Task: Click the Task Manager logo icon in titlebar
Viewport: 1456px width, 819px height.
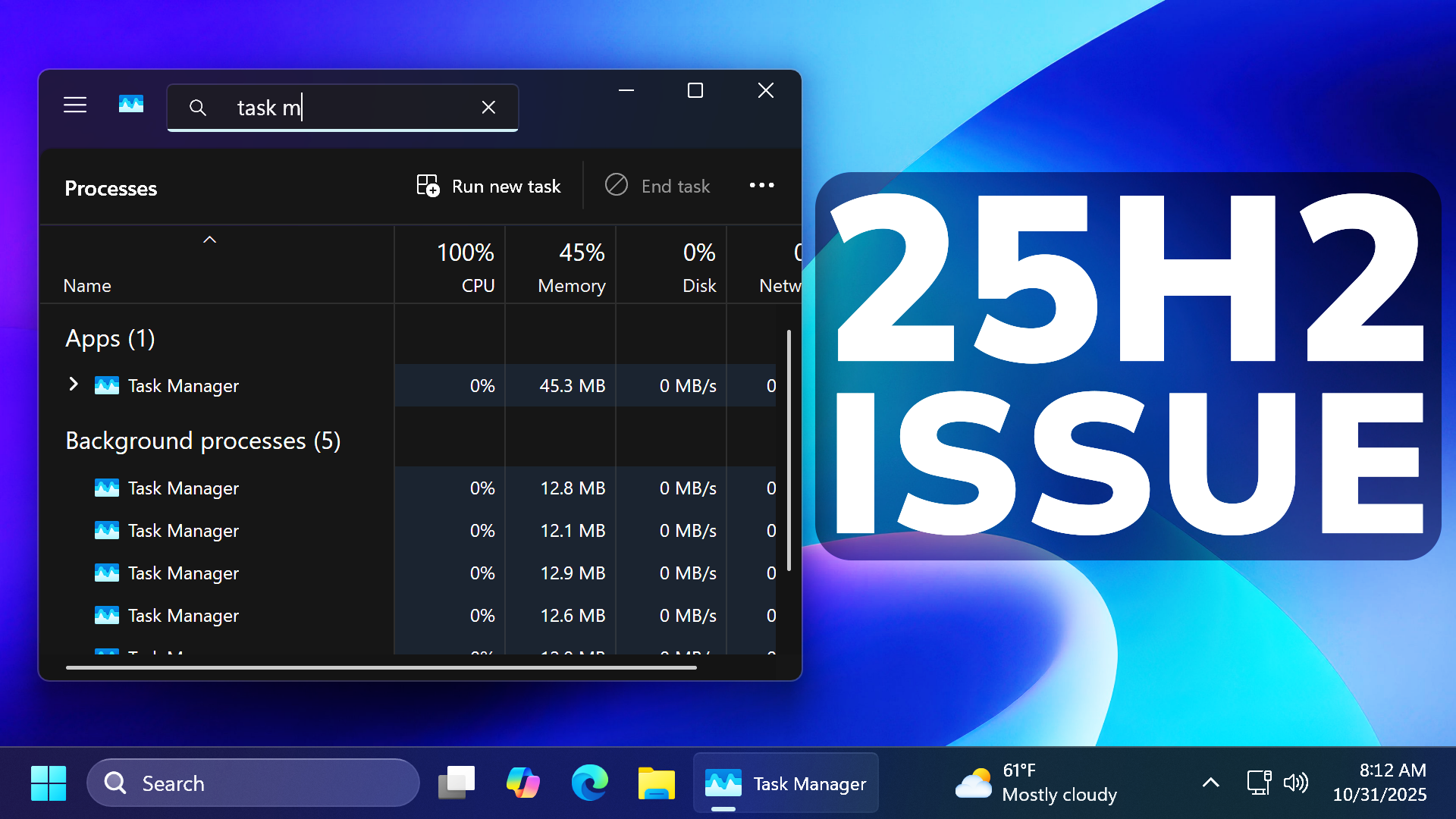Action: 130,105
